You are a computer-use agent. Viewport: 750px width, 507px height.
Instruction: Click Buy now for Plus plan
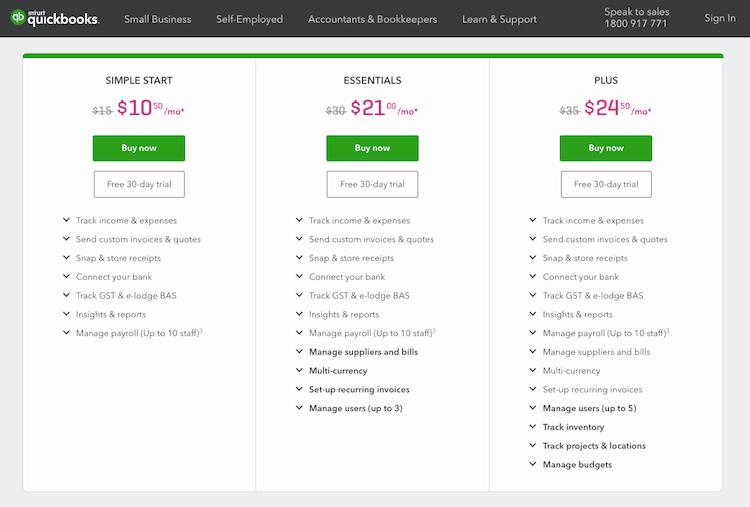coord(605,148)
